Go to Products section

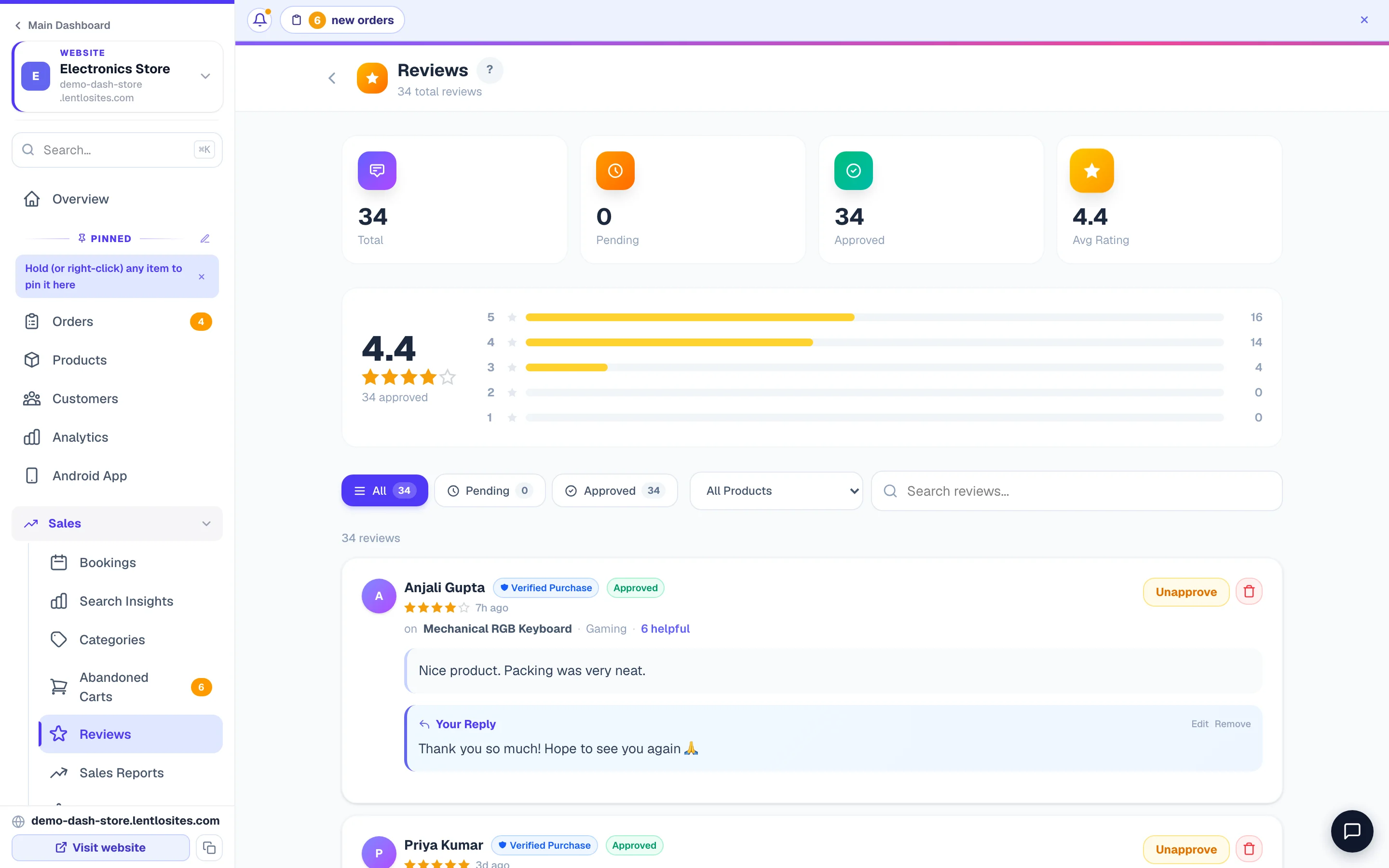[x=117, y=360]
